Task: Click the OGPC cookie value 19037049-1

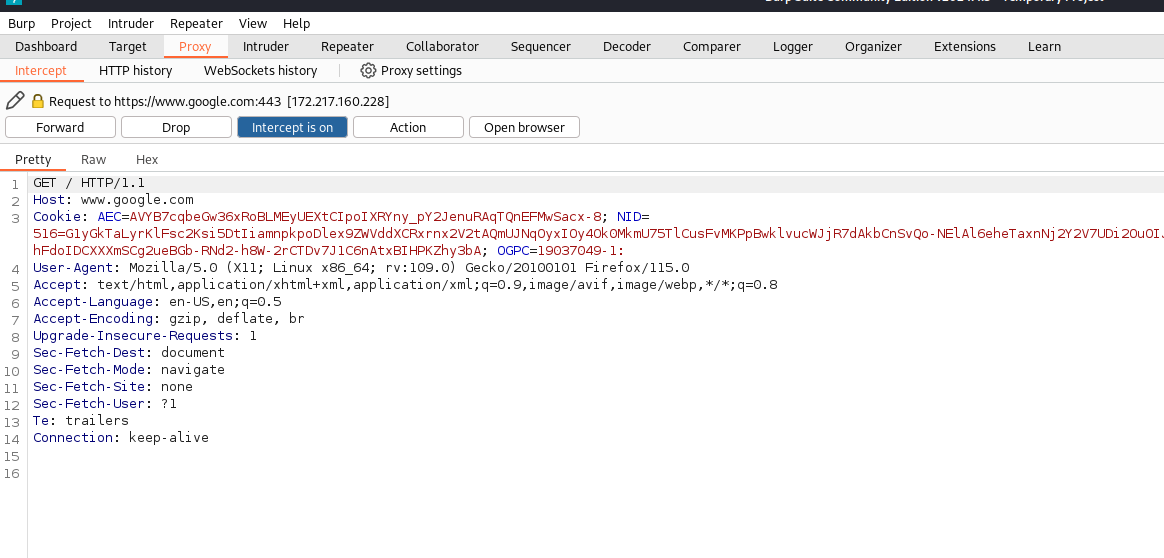Action: [581, 251]
